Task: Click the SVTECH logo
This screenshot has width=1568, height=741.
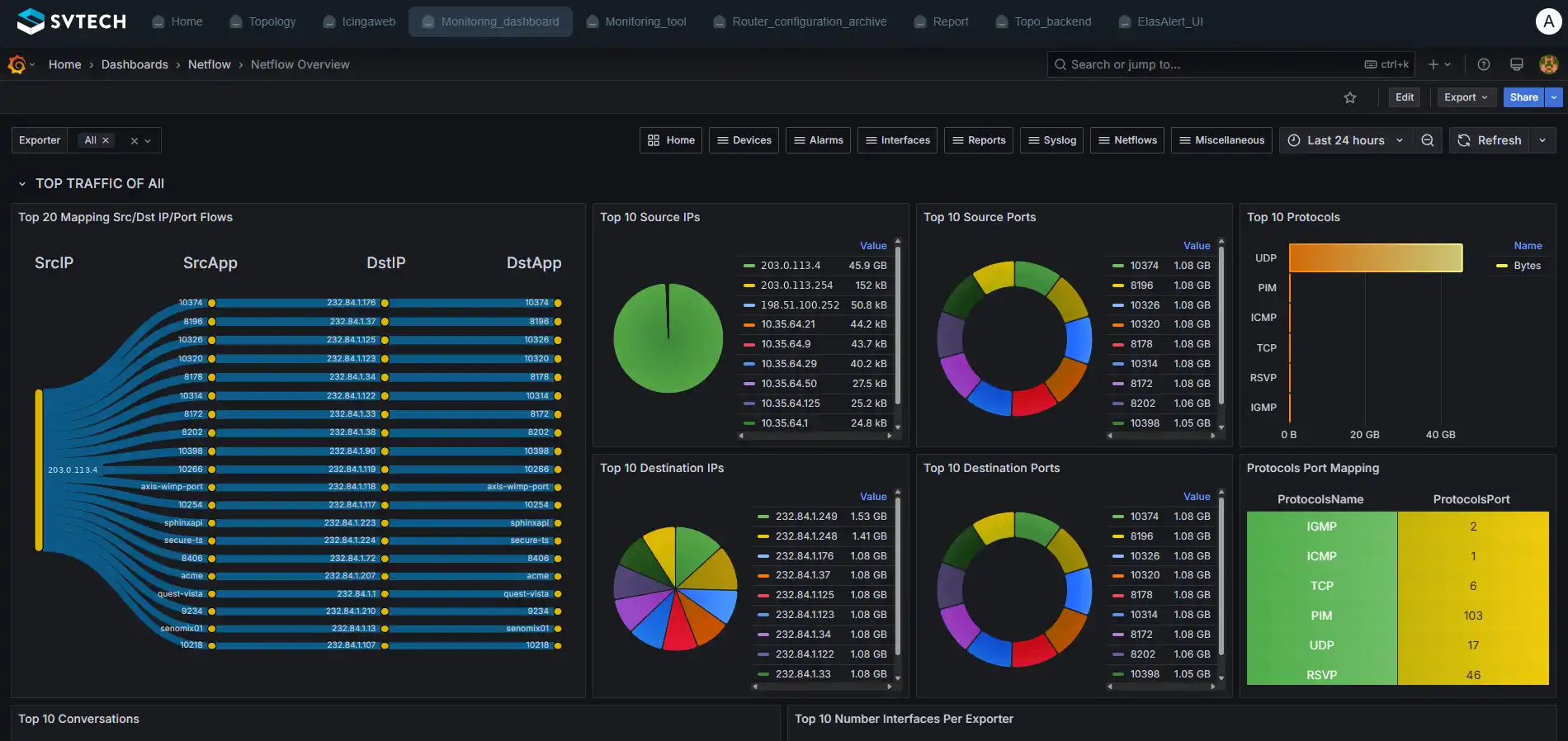Action: pos(72,21)
